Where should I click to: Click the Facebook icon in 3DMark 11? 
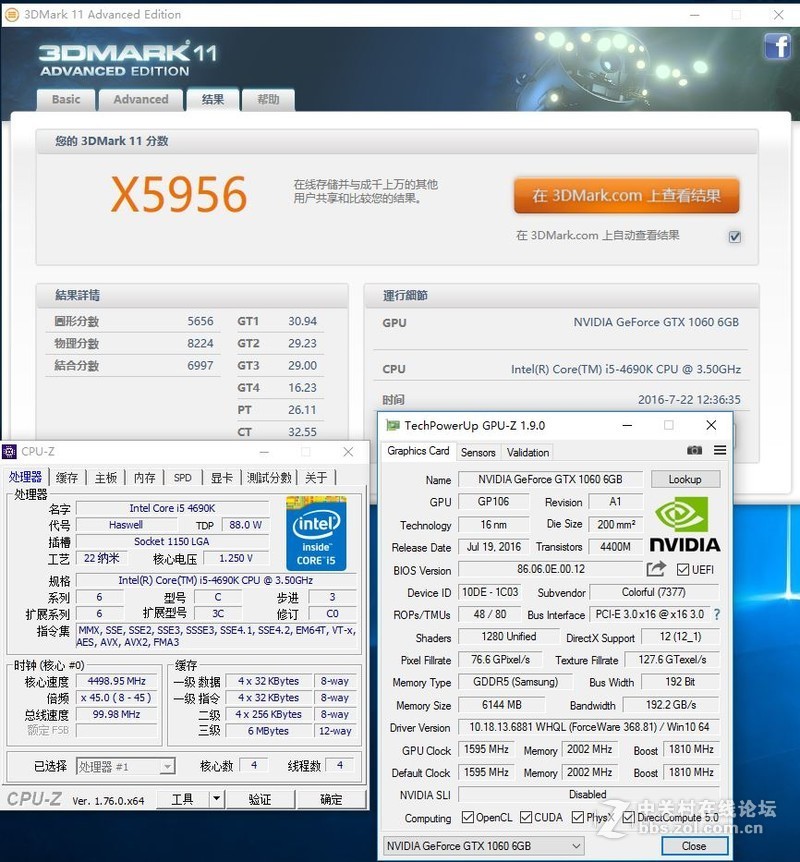[778, 46]
